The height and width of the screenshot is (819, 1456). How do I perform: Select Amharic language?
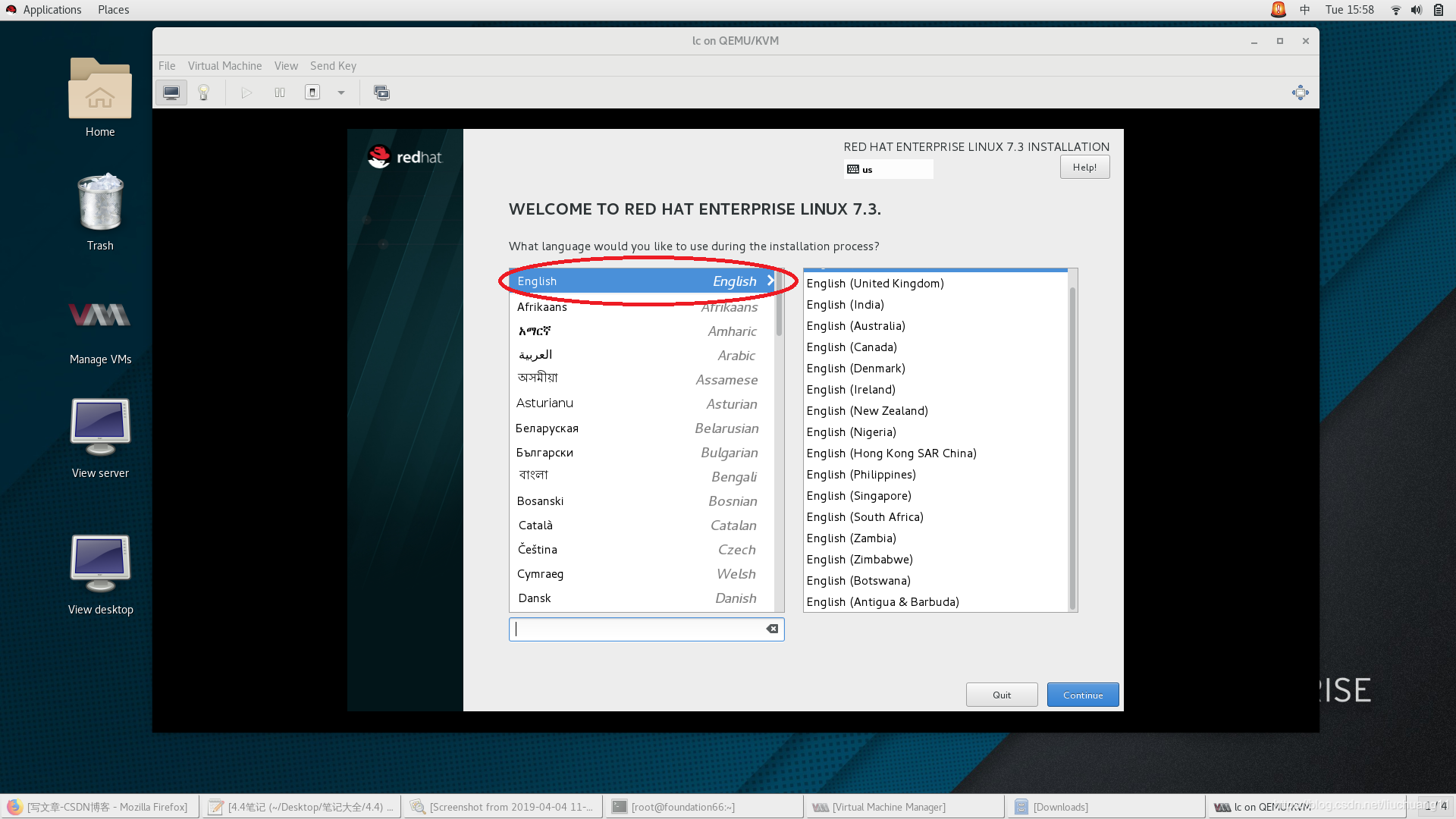(x=642, y=331)
